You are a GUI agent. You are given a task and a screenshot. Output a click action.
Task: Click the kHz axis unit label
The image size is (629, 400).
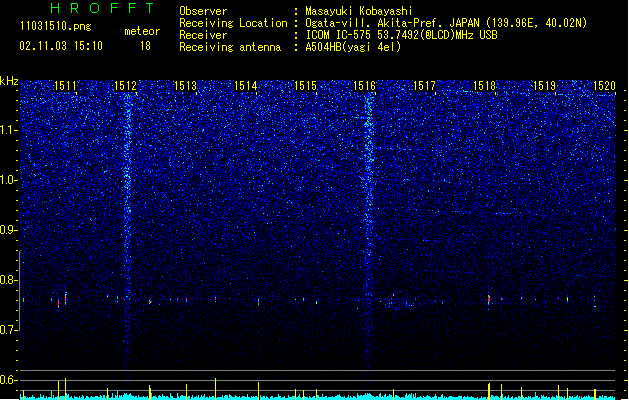click(x=9, y=81)
